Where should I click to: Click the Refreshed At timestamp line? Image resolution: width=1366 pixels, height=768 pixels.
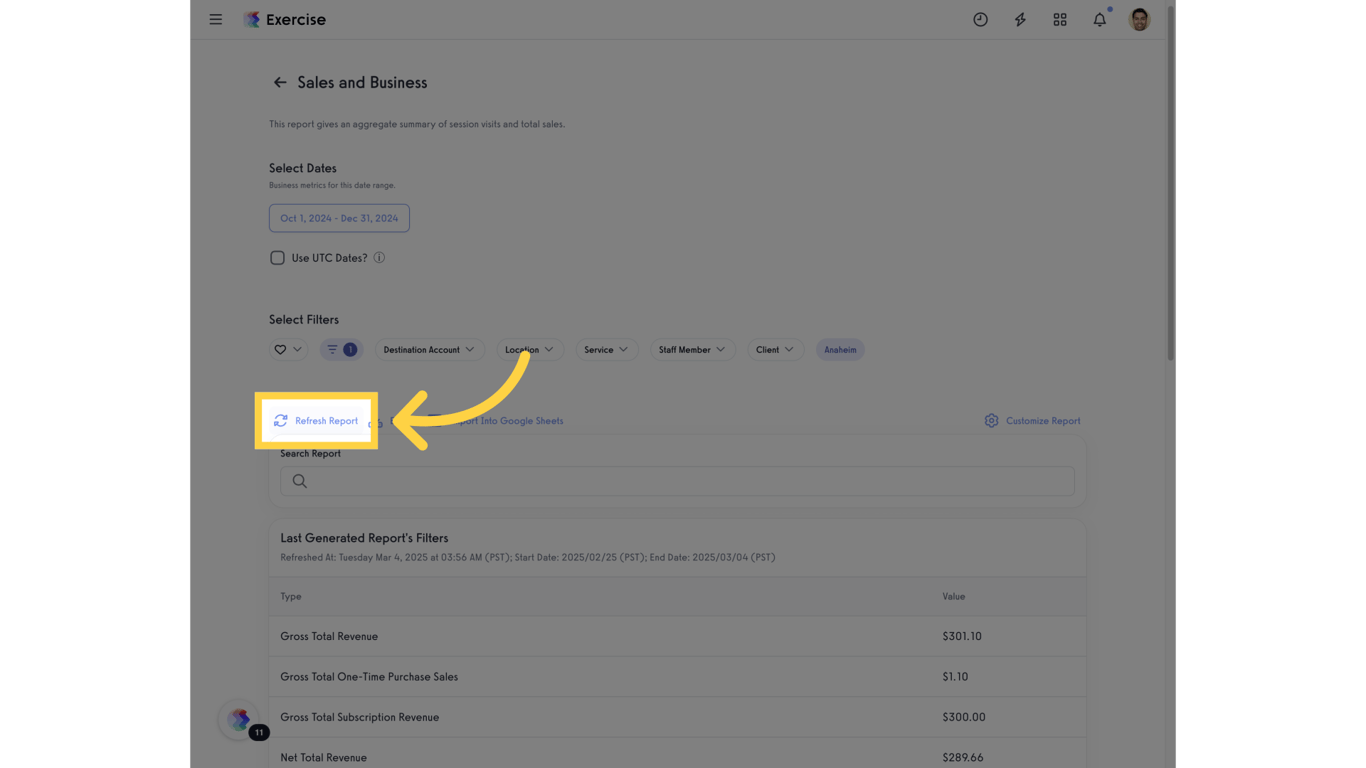coord(528,558)
